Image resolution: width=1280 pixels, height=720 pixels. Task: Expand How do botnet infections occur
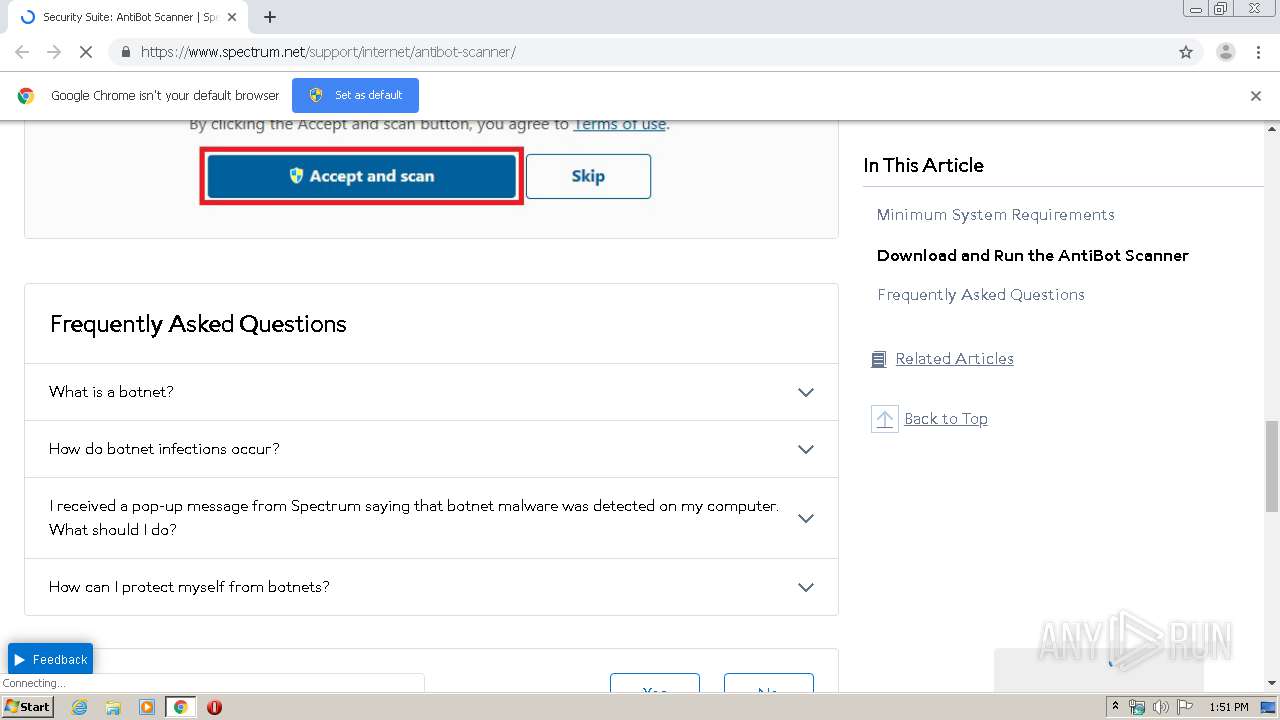pos(431,449)
